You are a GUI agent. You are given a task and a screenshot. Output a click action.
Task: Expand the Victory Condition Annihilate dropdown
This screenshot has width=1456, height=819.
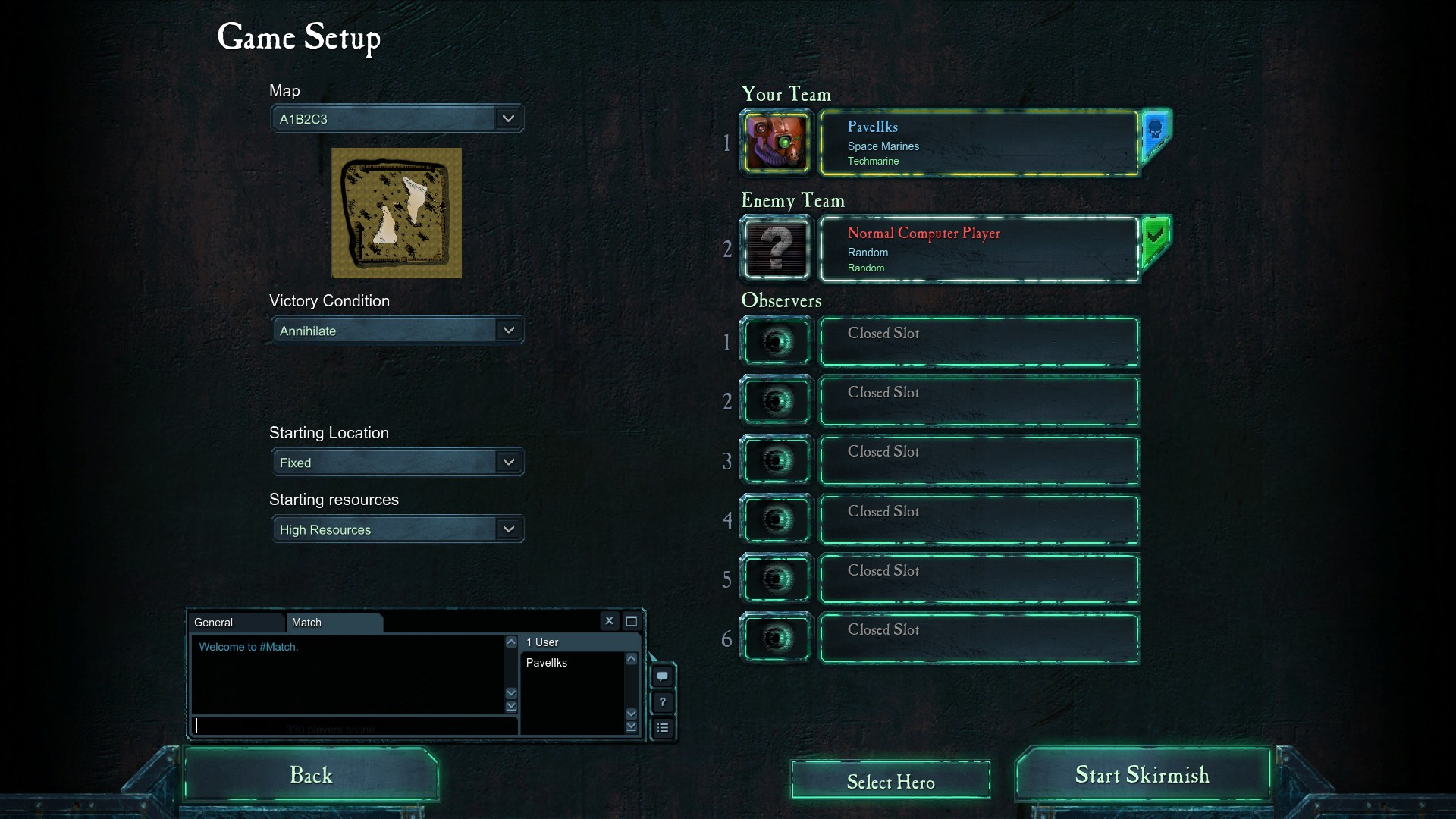397,331
